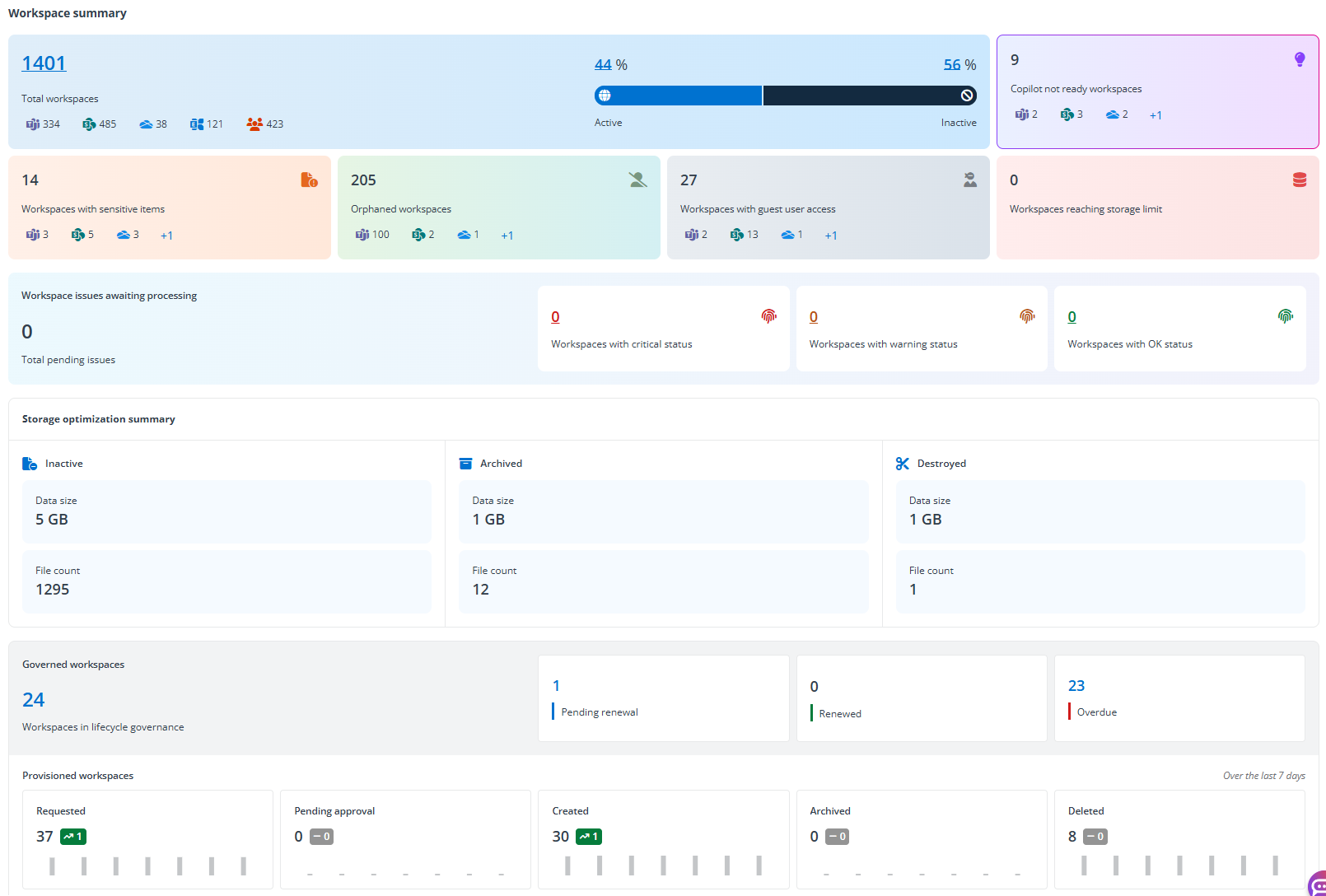Click the OneDrive icon showing 38
This screenshot has width=1326, height=896.
click(x=145, y=124)
